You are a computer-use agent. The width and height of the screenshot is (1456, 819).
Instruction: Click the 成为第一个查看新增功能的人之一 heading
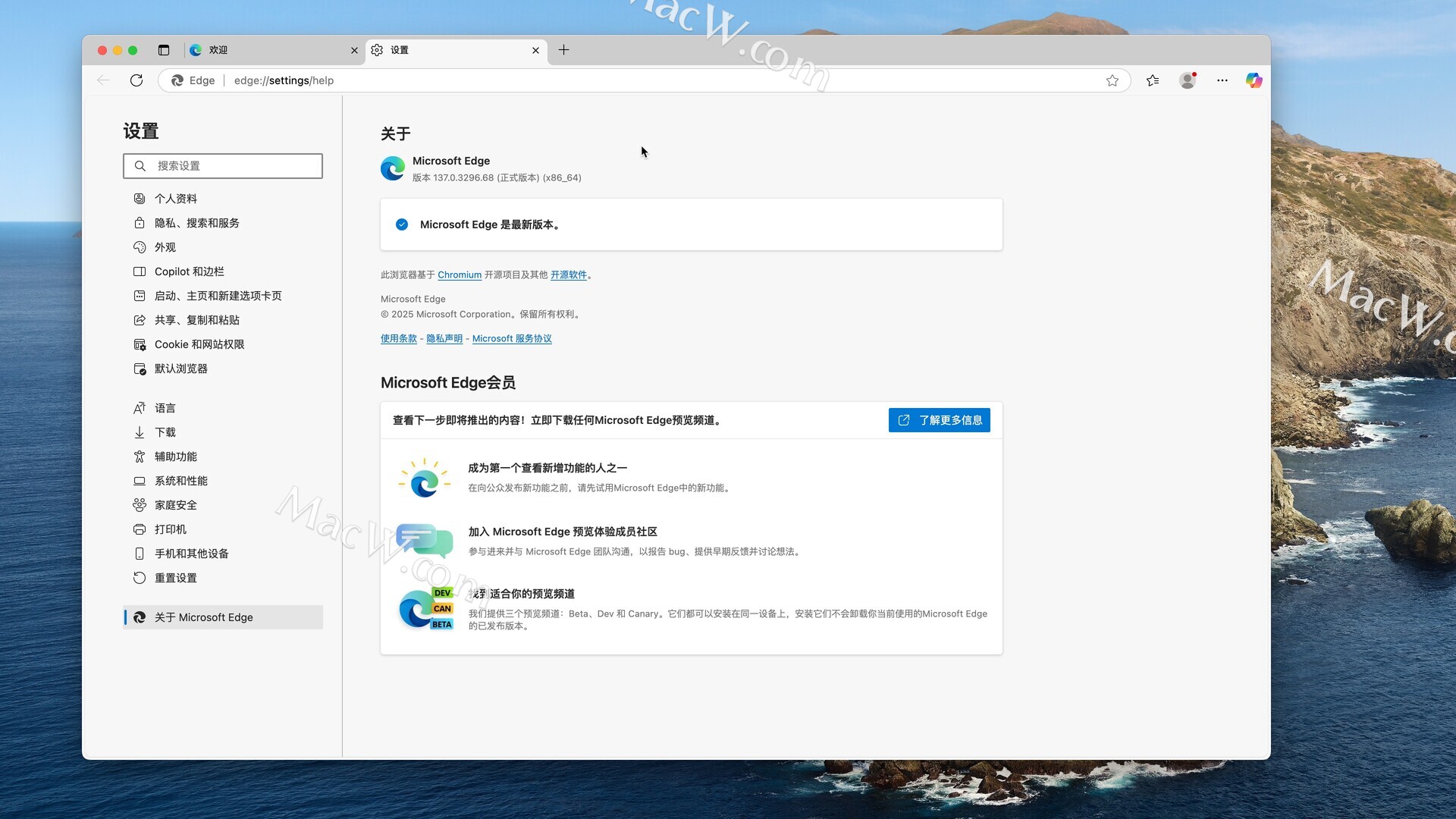[x=548, y=469]
